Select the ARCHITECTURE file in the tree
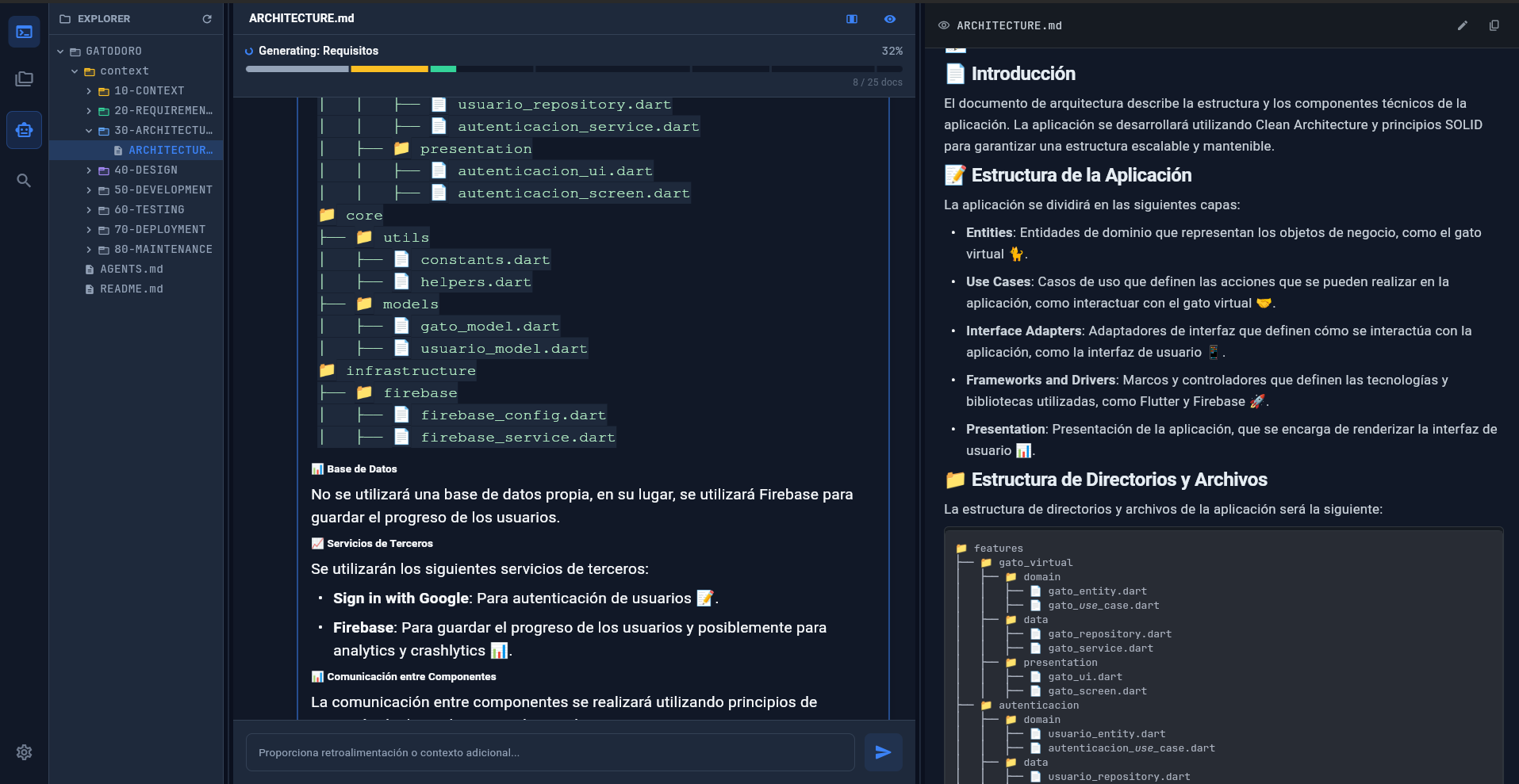1519x784 pixels. point(170,151)
